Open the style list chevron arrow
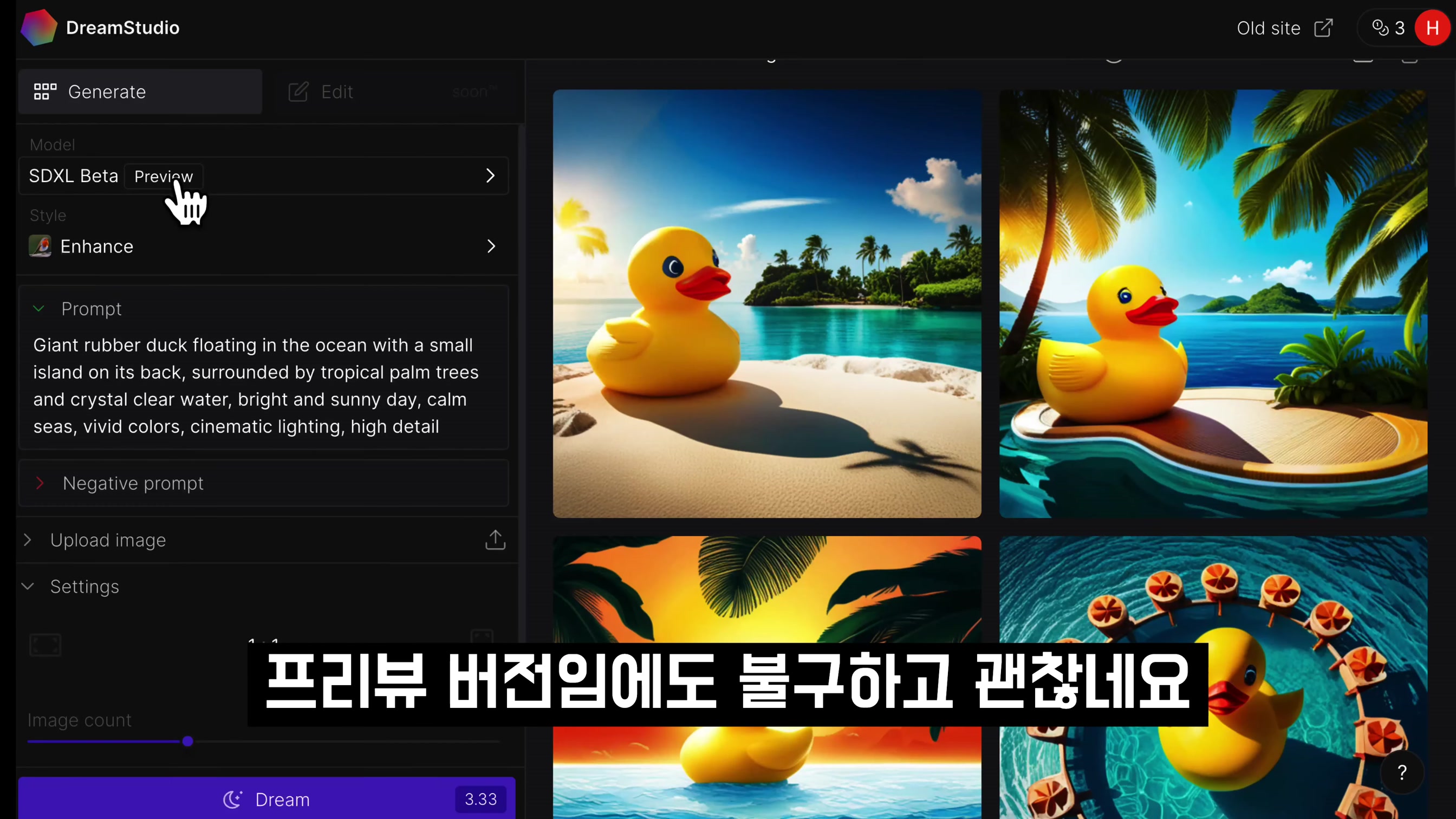Viewport: 1456px width, 819px height. click(491, 246)
